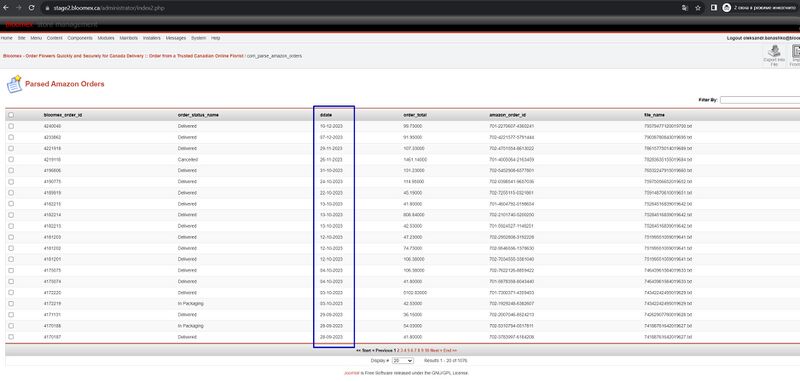Screen dimensions: 800x382
Task: Click the 31-10-2023 date cell
Action: click(331, 170)
